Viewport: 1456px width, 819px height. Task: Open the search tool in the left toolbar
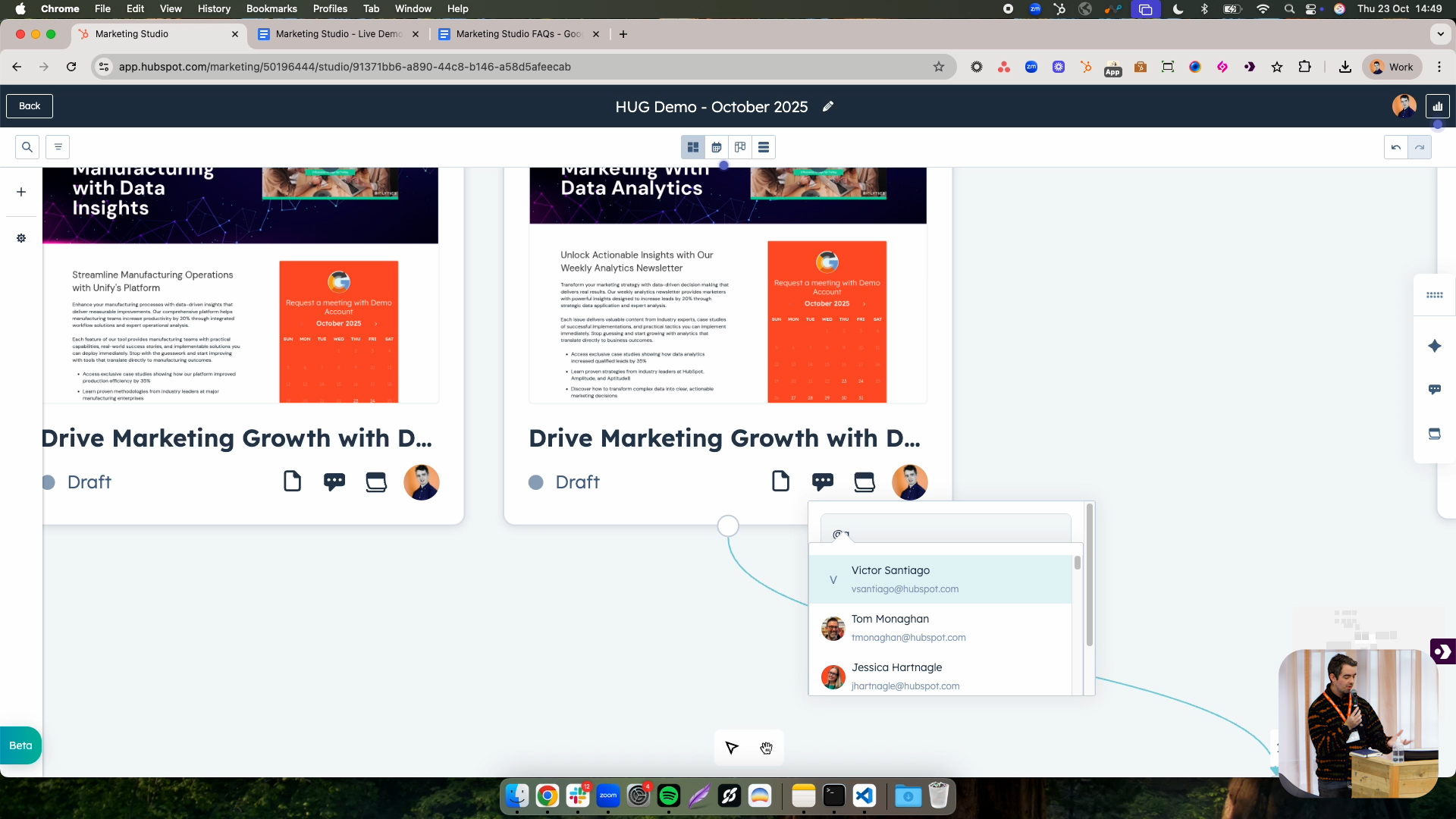click(x=26, y=146)
